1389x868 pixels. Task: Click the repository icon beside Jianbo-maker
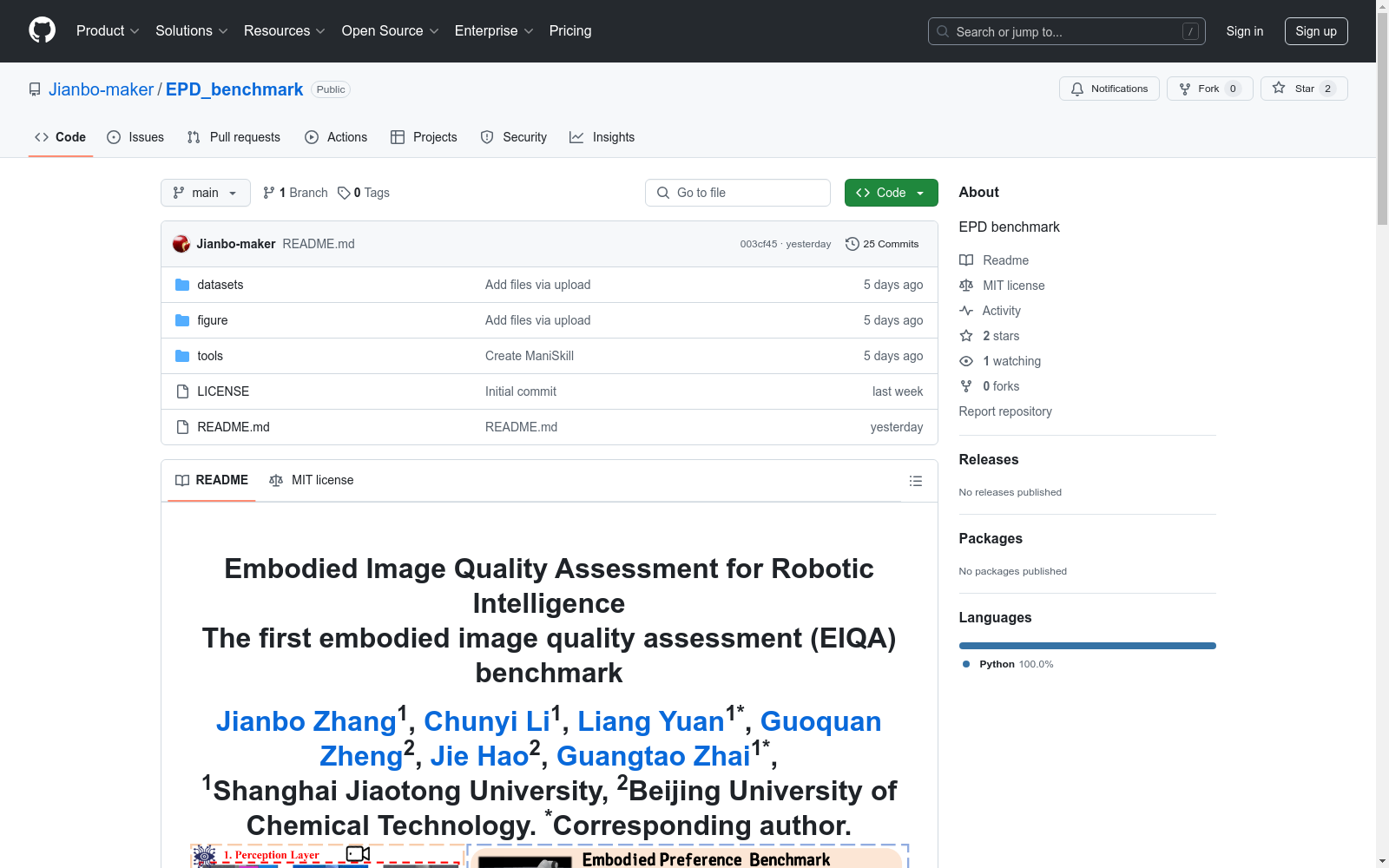click(35, 89)
